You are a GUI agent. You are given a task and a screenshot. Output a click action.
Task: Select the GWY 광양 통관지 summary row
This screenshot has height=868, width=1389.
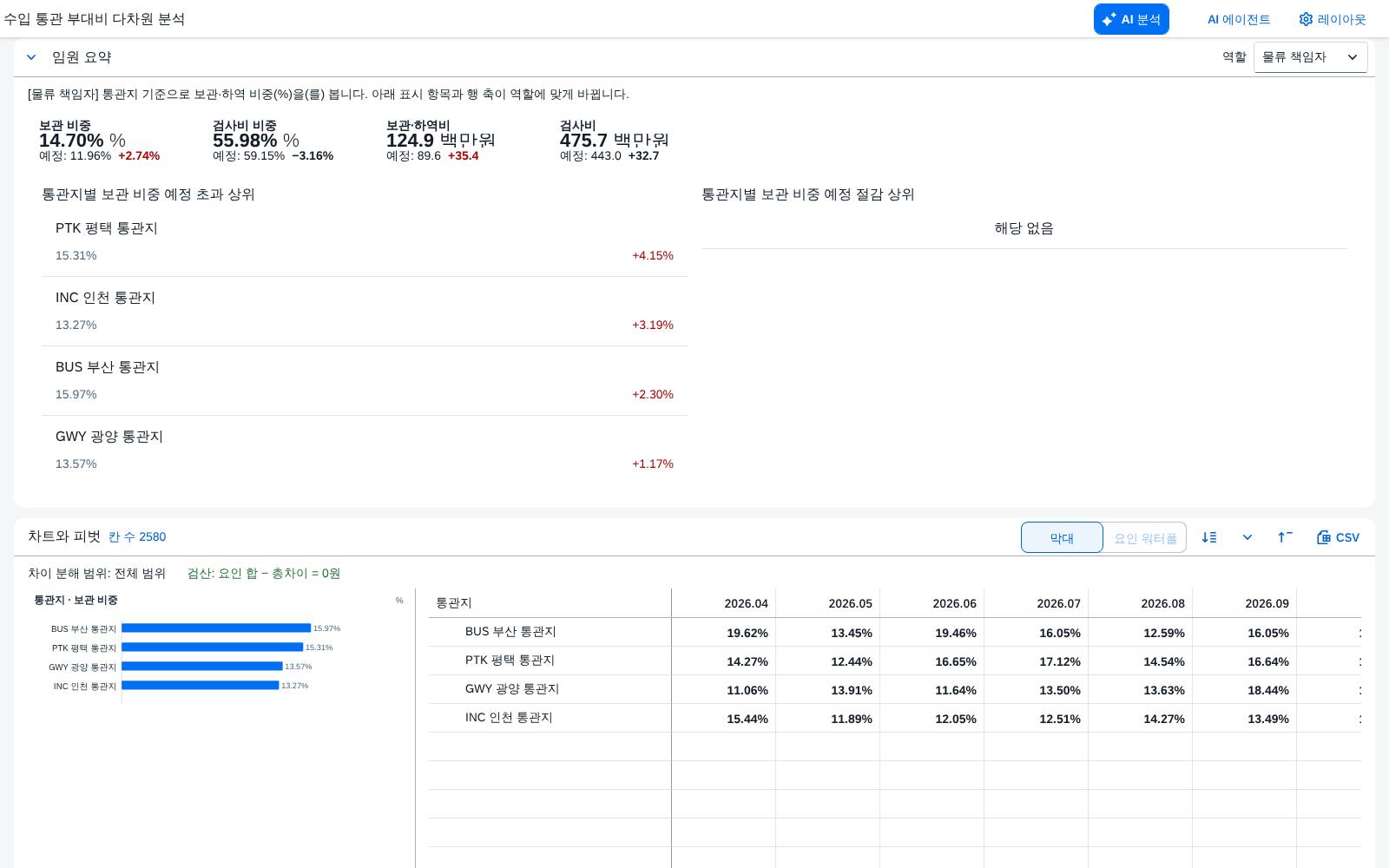(x=365, y=450)
